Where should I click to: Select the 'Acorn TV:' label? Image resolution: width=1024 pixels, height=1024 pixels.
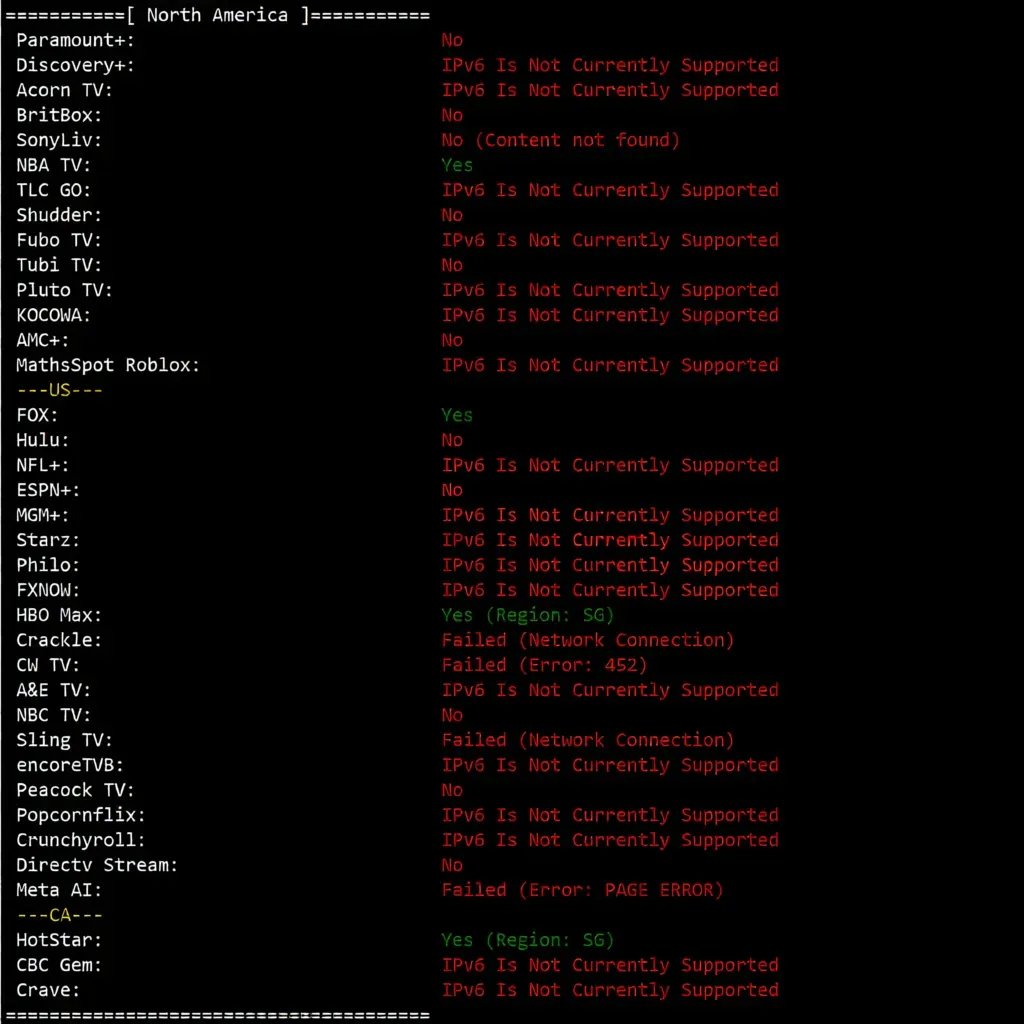64,90
